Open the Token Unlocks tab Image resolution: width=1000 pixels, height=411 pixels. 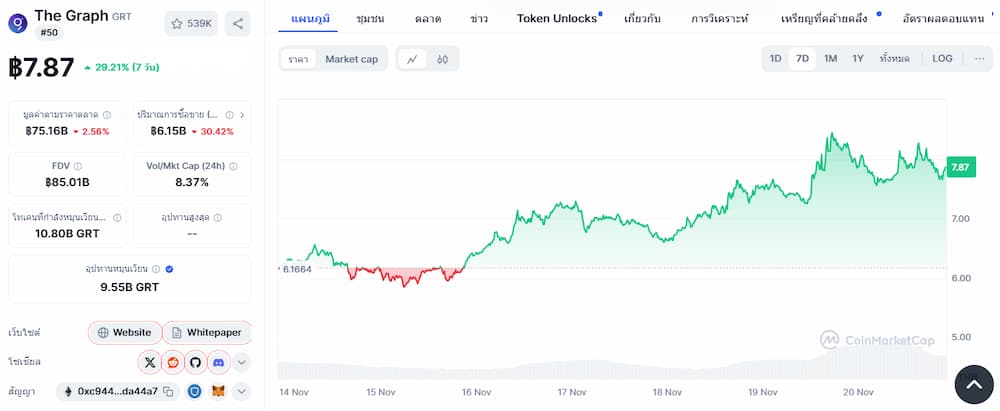pos(557,19)
